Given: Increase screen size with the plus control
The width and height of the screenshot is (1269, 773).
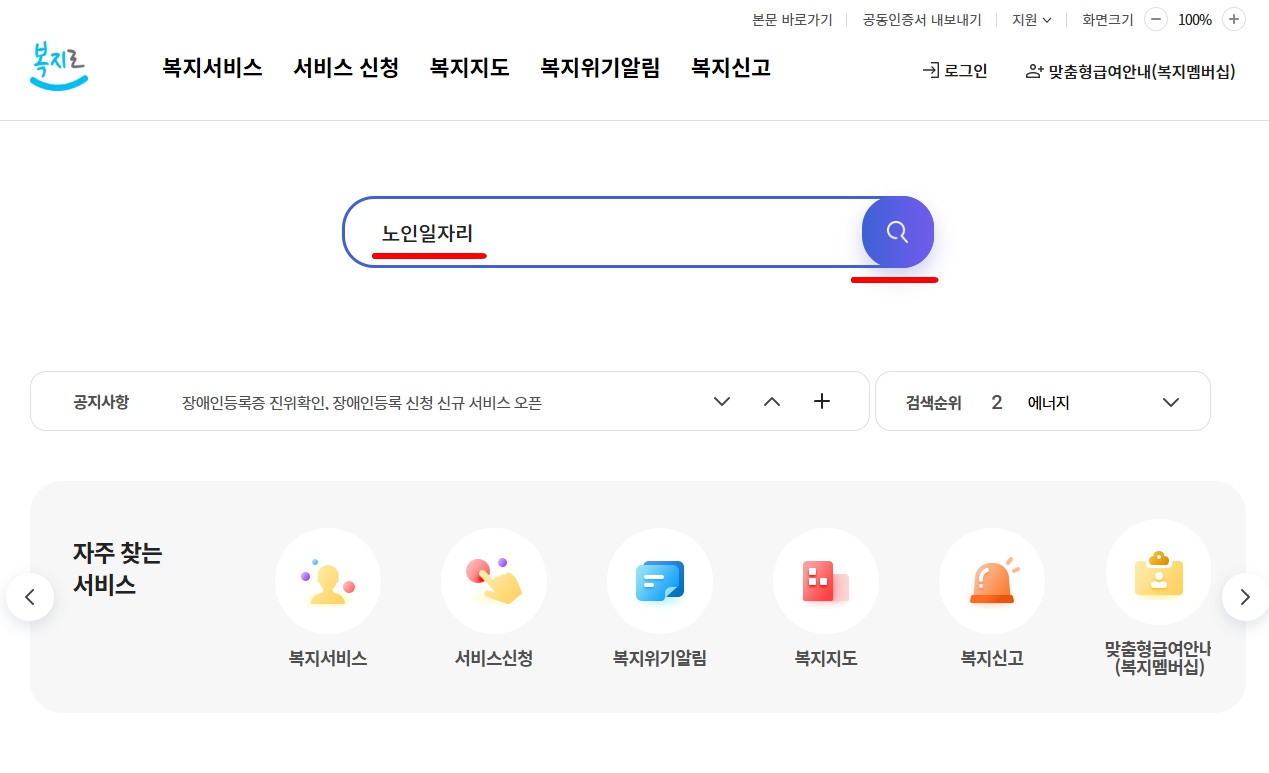Looking at the screenshot, I should click(1233, 19).
